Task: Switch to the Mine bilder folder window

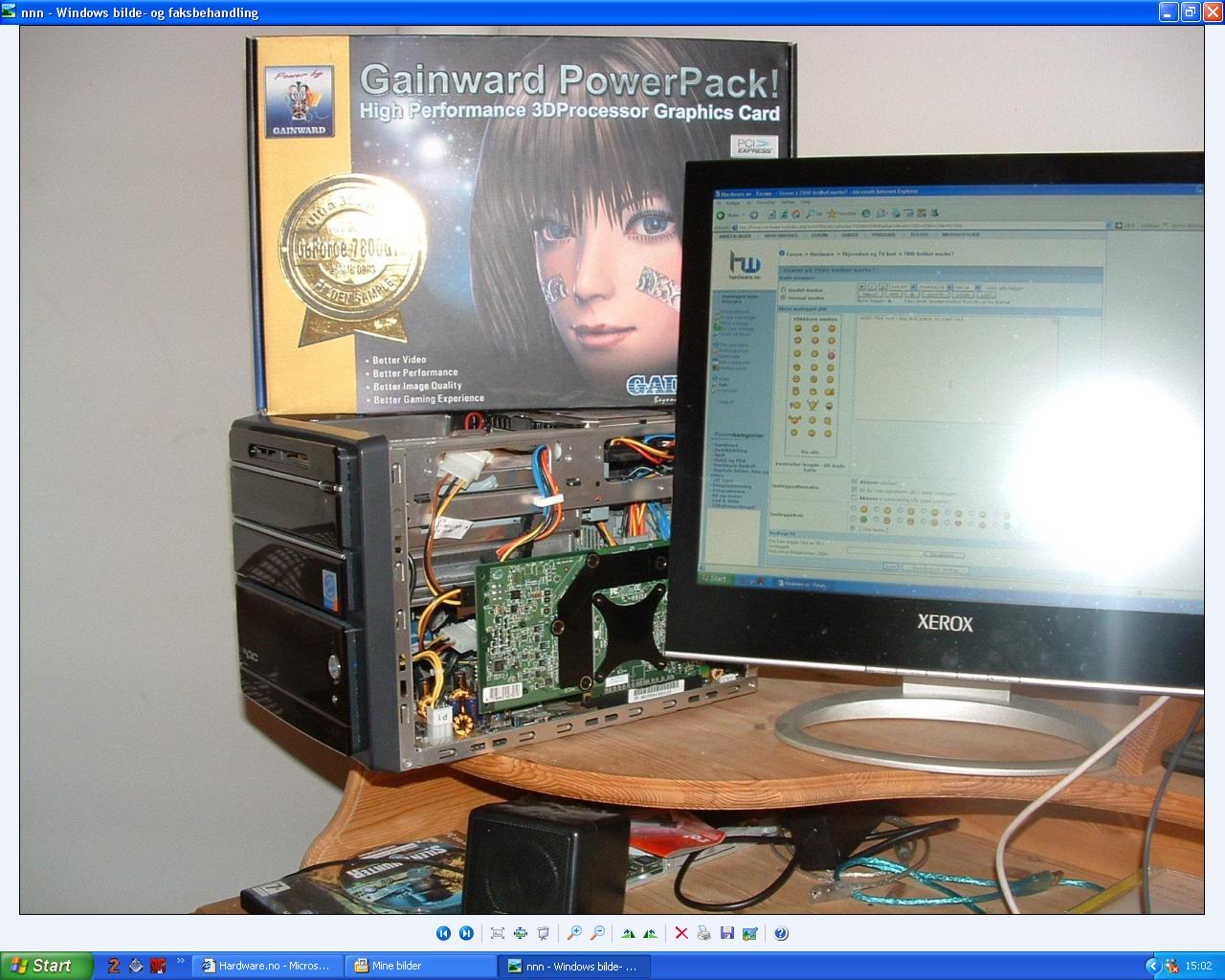Action: pyautogui.click(x=420, y=966)
